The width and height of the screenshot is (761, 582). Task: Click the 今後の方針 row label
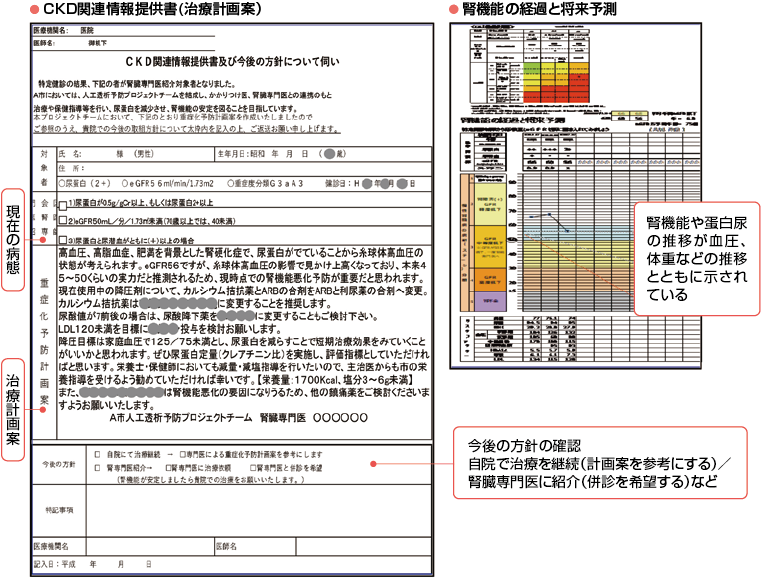59,465
